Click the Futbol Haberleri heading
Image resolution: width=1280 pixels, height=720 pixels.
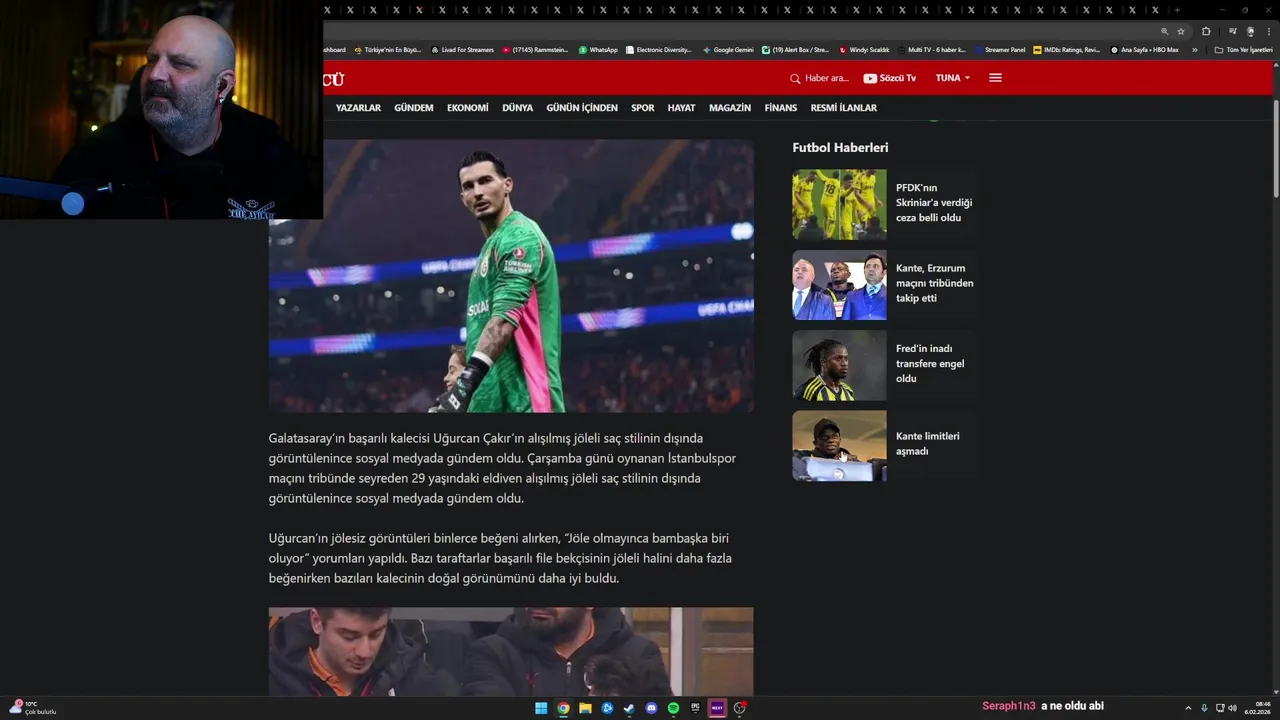pos(840,148)
